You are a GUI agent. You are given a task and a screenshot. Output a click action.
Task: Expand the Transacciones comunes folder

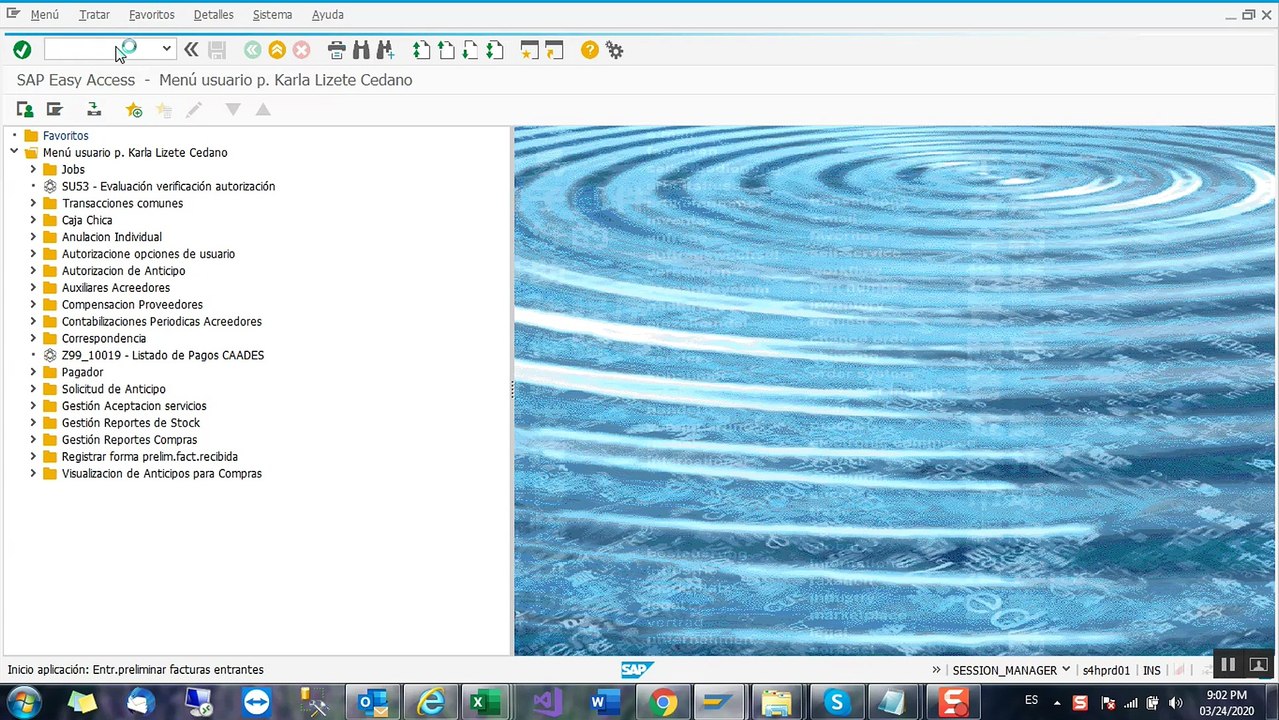[33, 203]
